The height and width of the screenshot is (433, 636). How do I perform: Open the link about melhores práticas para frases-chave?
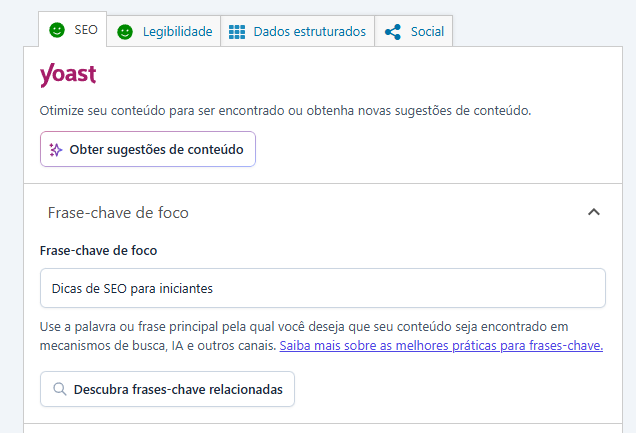pyautogui.click(x=441, y=345)
